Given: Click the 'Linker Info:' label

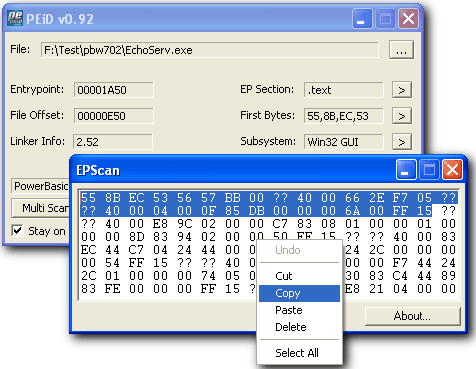Looking at the screenshot, I should point(37,141).
